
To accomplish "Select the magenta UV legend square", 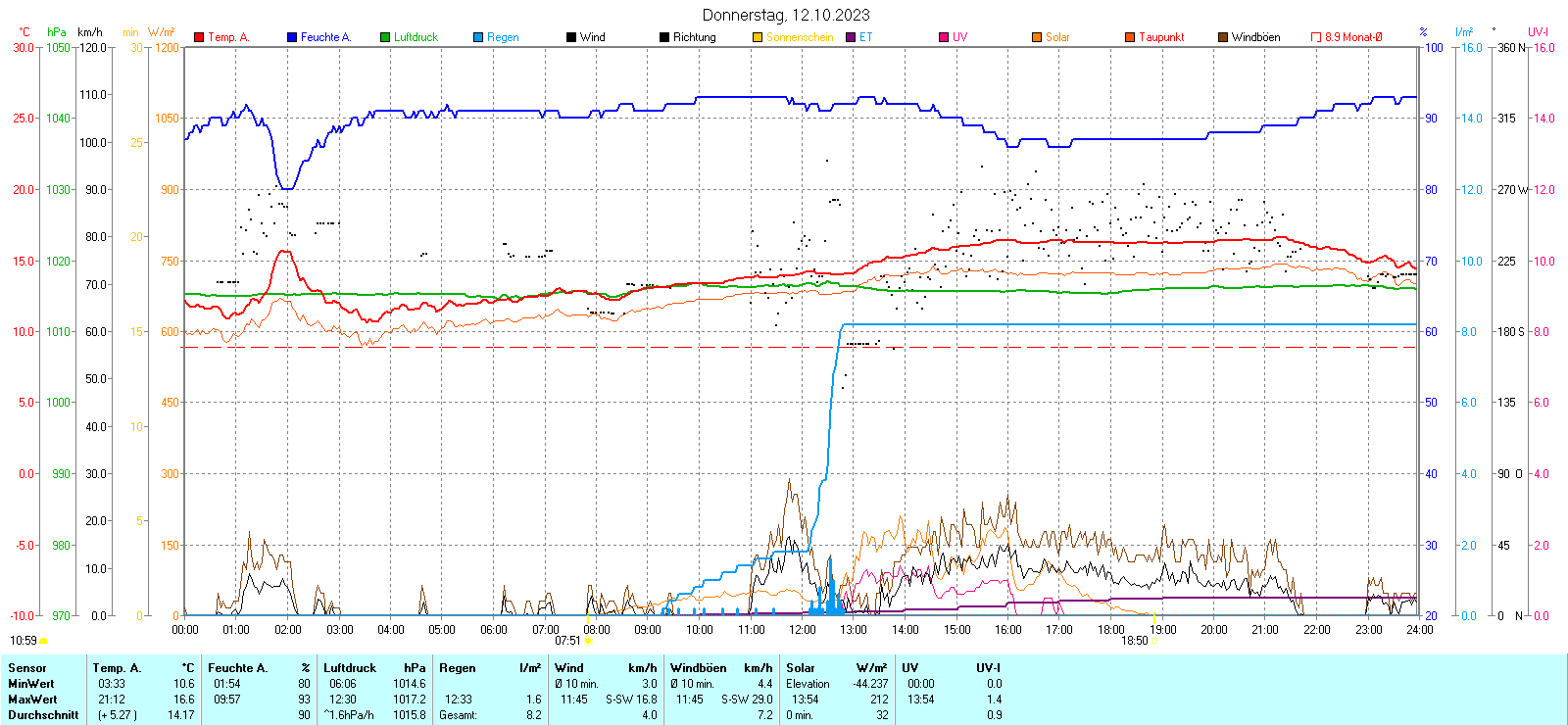I will [x=944, y=37].
